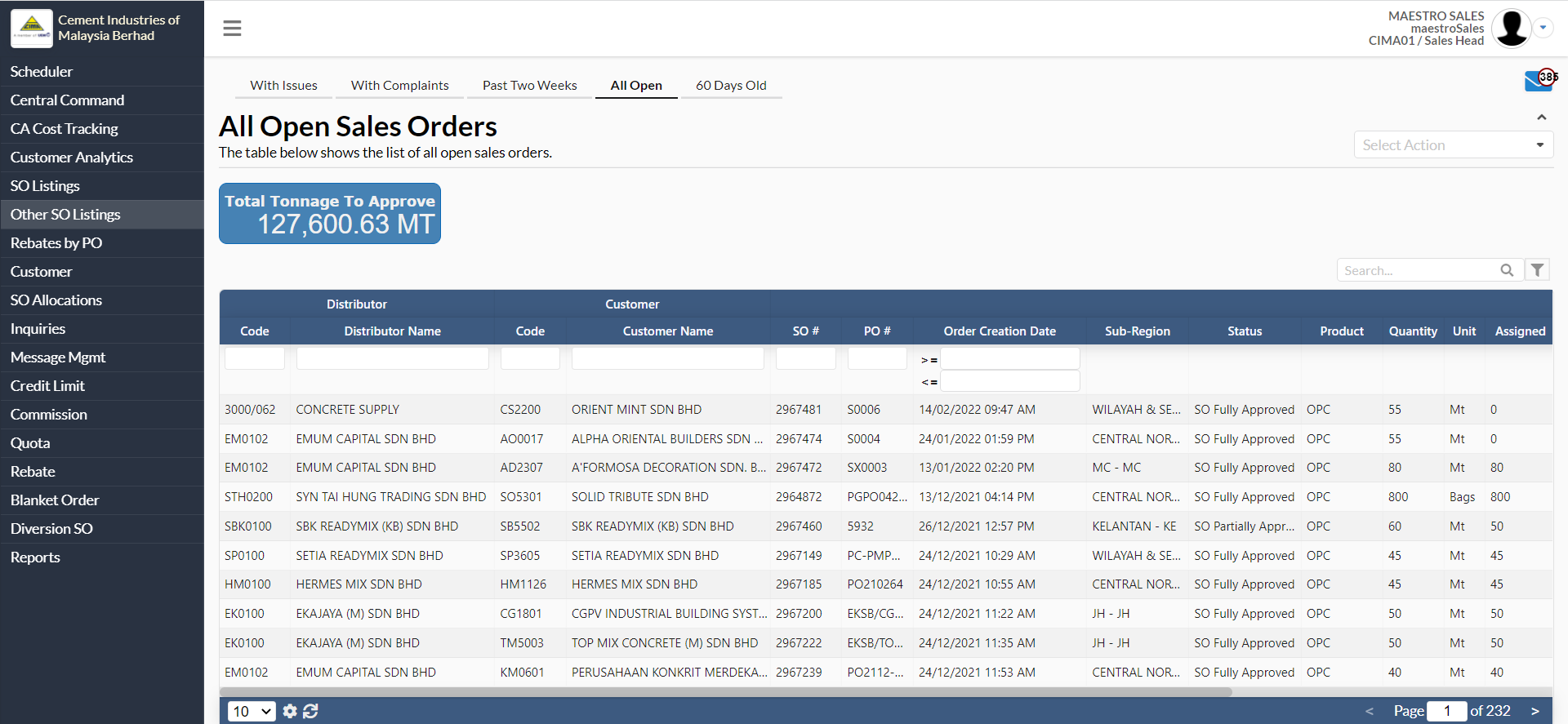Image resolution: width=1568 pixels, height=724 pixels.
Task: Click date greater-or-equal filter field
Action: tap(1010, 358)
